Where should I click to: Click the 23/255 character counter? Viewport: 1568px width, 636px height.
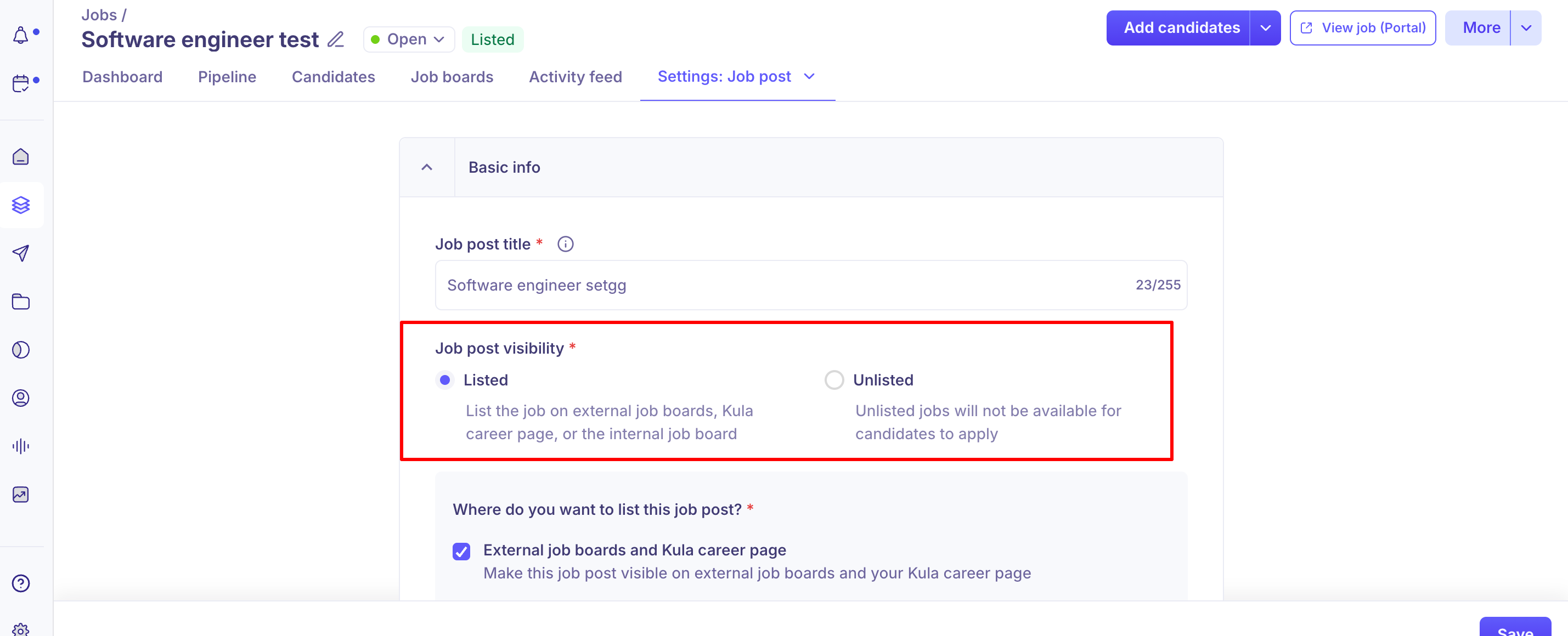pyautogui.click(x=1158, y=285)
